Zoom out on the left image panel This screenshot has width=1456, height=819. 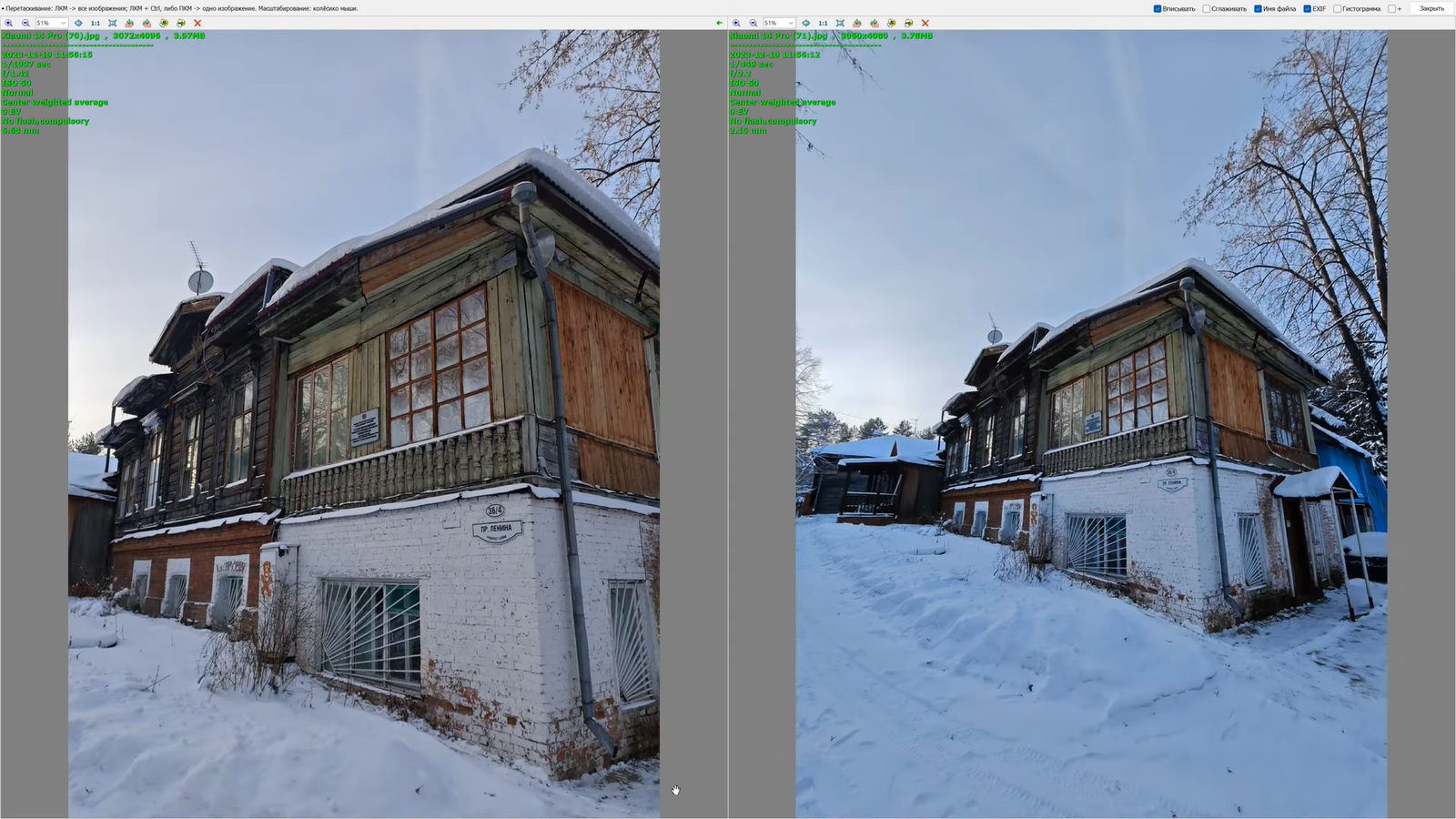(x=25, y=23)
